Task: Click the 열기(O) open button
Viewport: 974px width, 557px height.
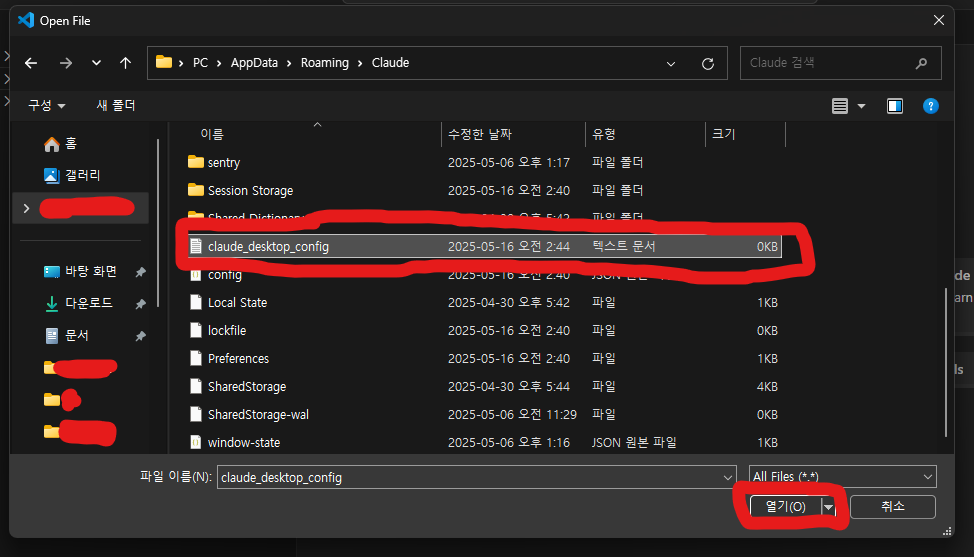Action: (x=786, y=507)
